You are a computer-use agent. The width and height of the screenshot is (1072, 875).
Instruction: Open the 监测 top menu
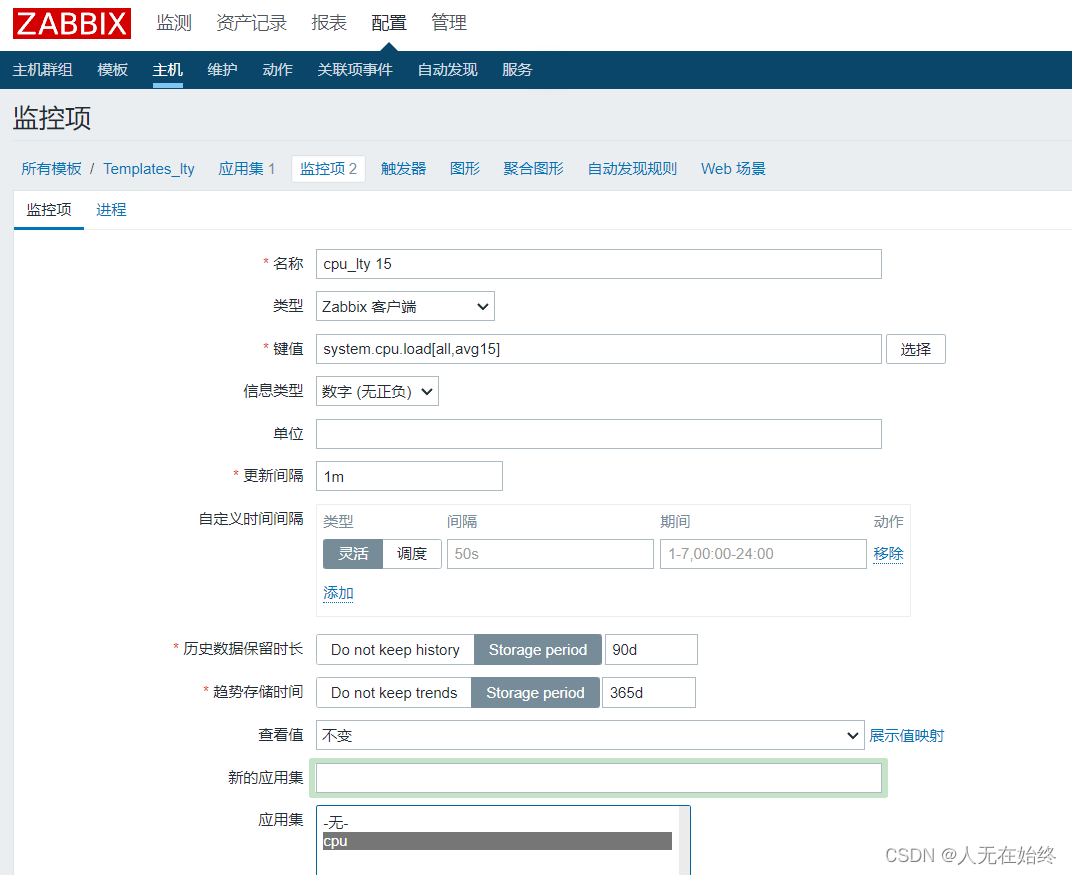(174, 23)
